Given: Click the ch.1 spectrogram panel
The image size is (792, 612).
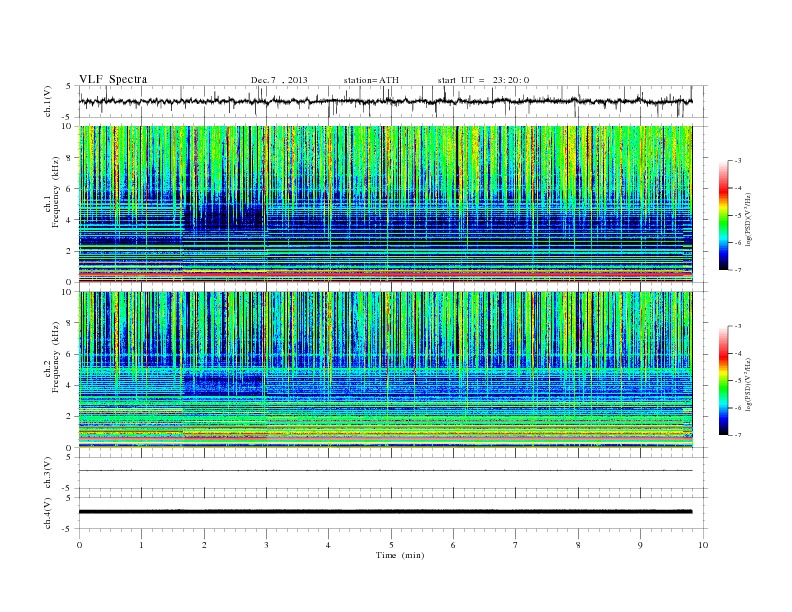Looking at the screenshot, I should click(386, 204).
